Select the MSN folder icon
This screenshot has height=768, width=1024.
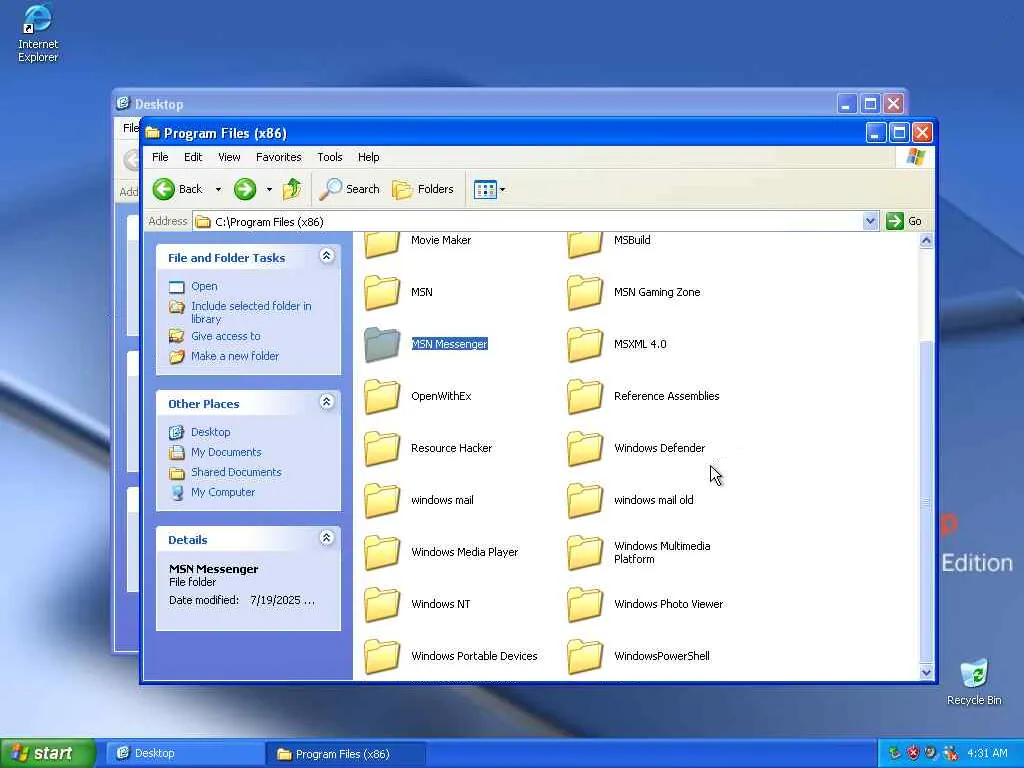(x=382, y=292)
